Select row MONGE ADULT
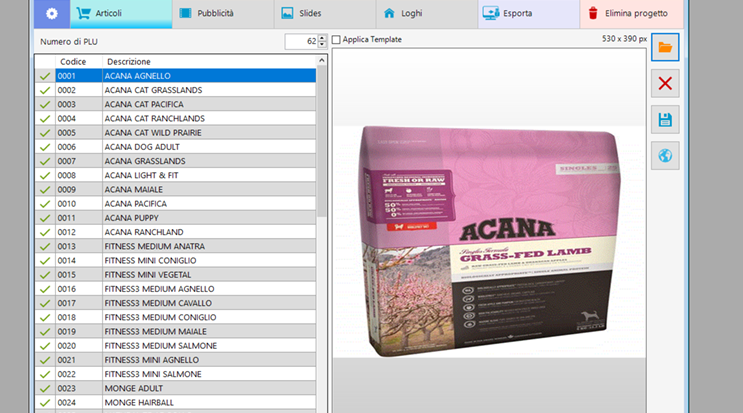Image resolution: width=743 pixels, height=413 pixels. coord(175,388)
